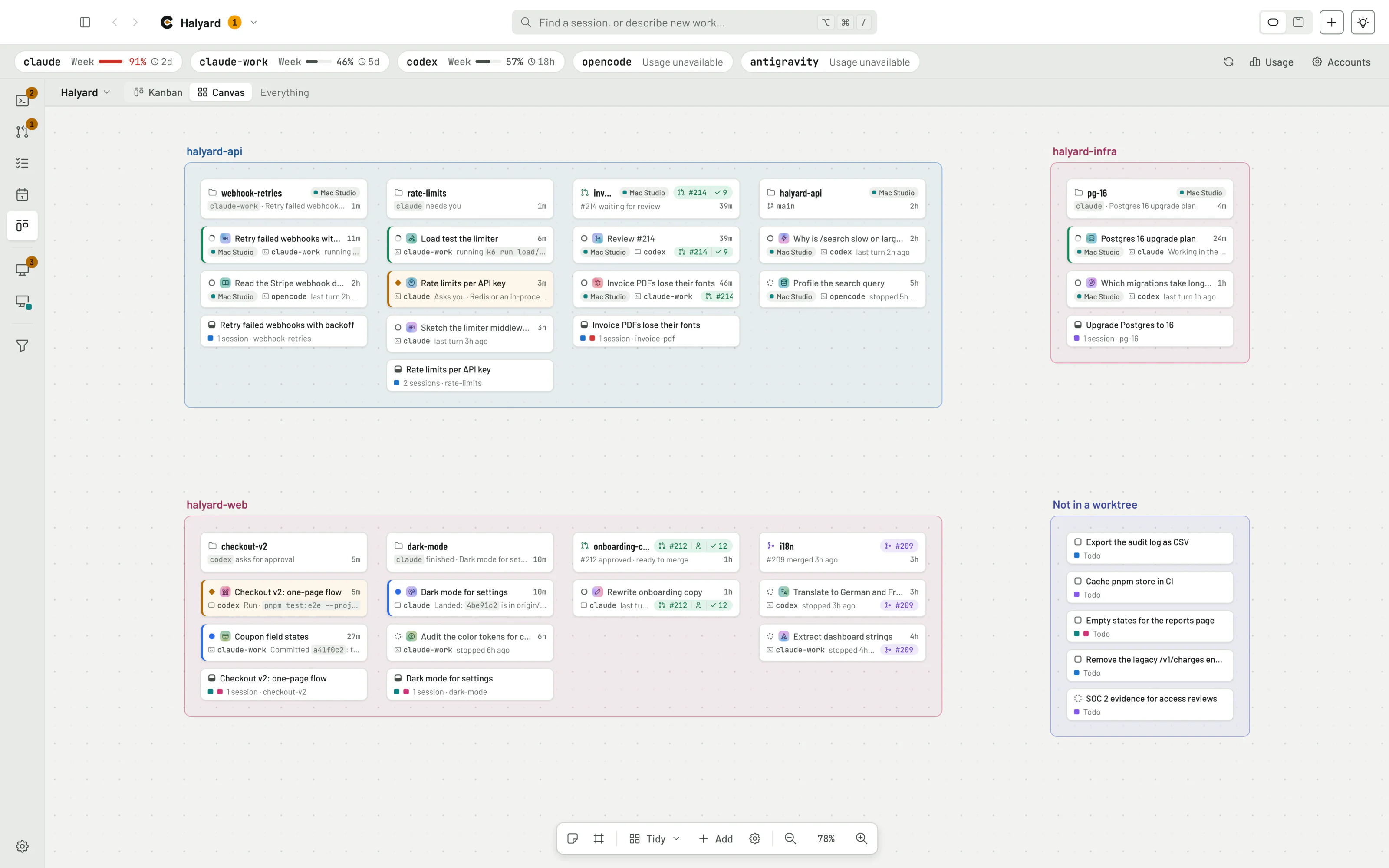Open canvas settings gear in bottom toolbar
Viewport: 1389px width, 868px height.
click(755, 839)
